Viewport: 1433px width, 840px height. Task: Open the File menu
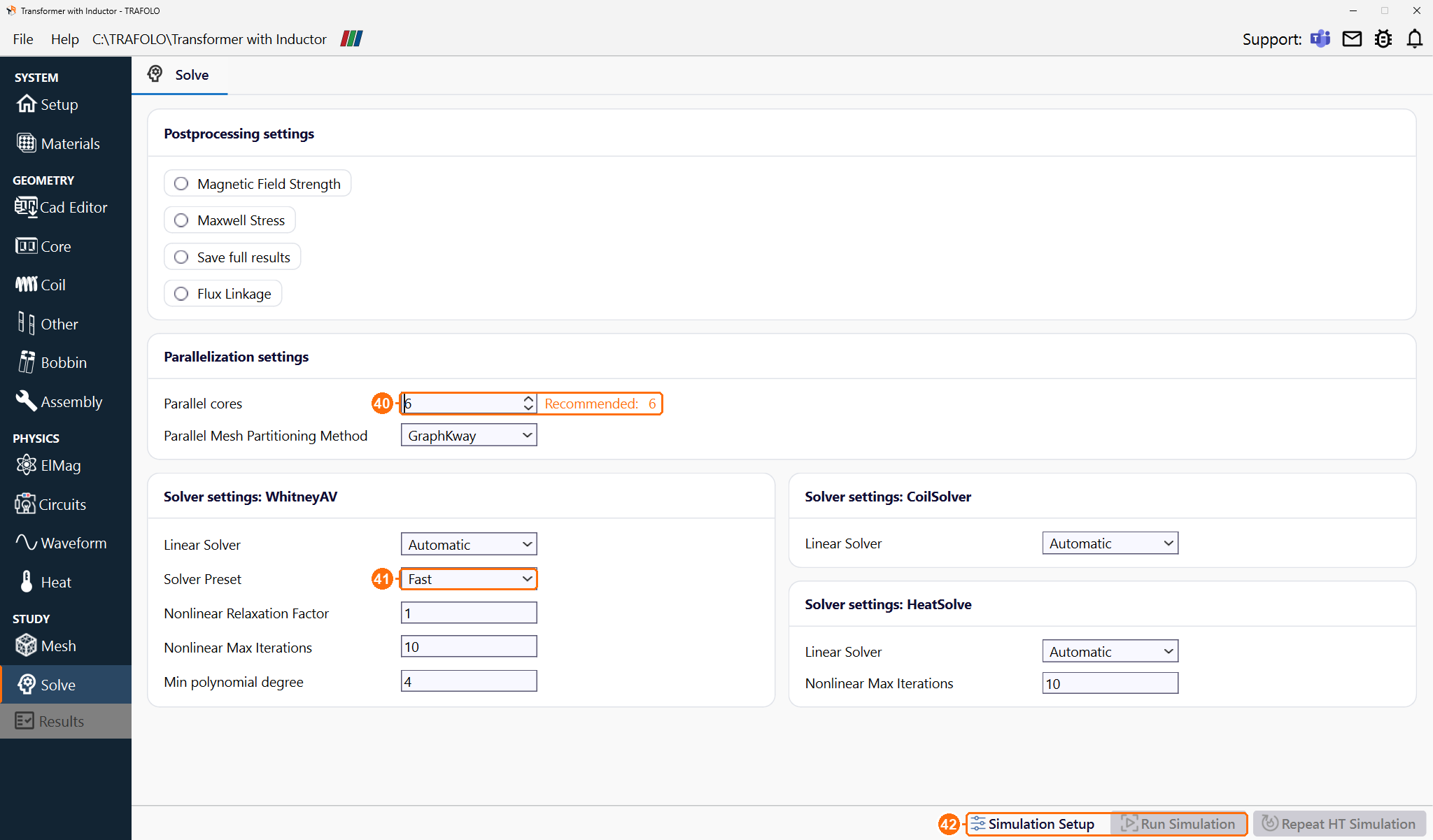point(23,39)
